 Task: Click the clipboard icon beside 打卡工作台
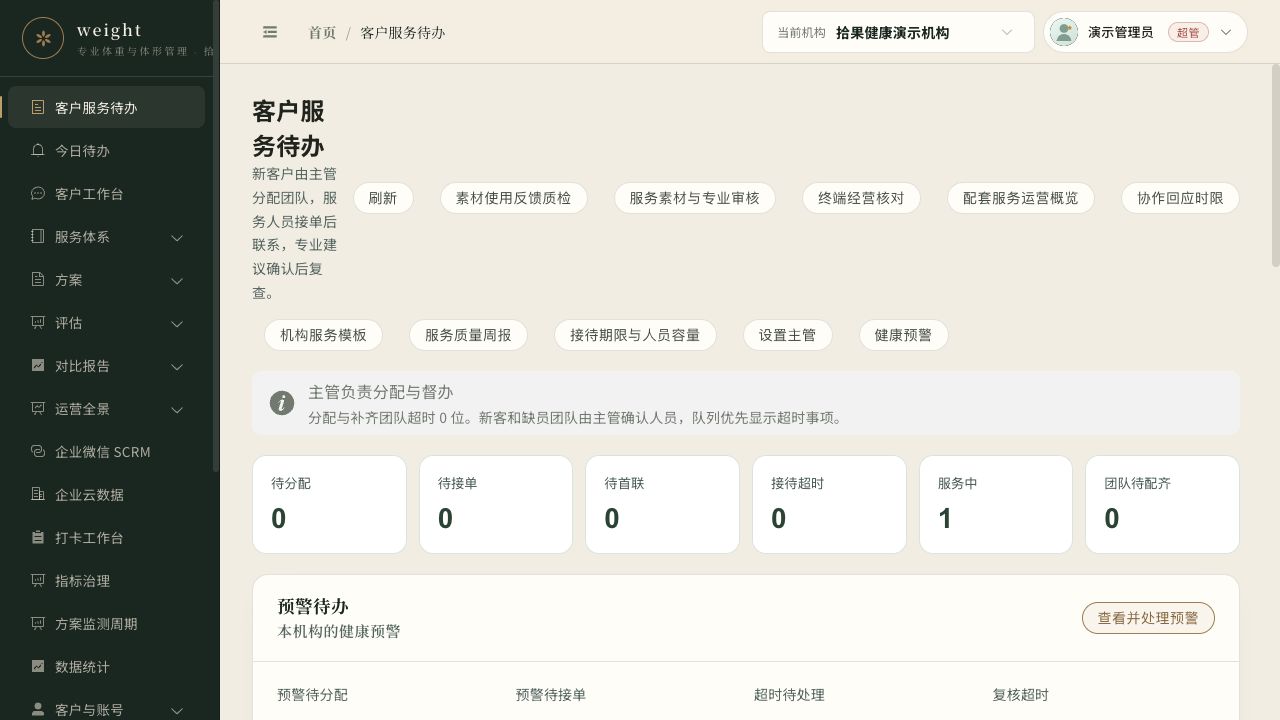[38, 537]
